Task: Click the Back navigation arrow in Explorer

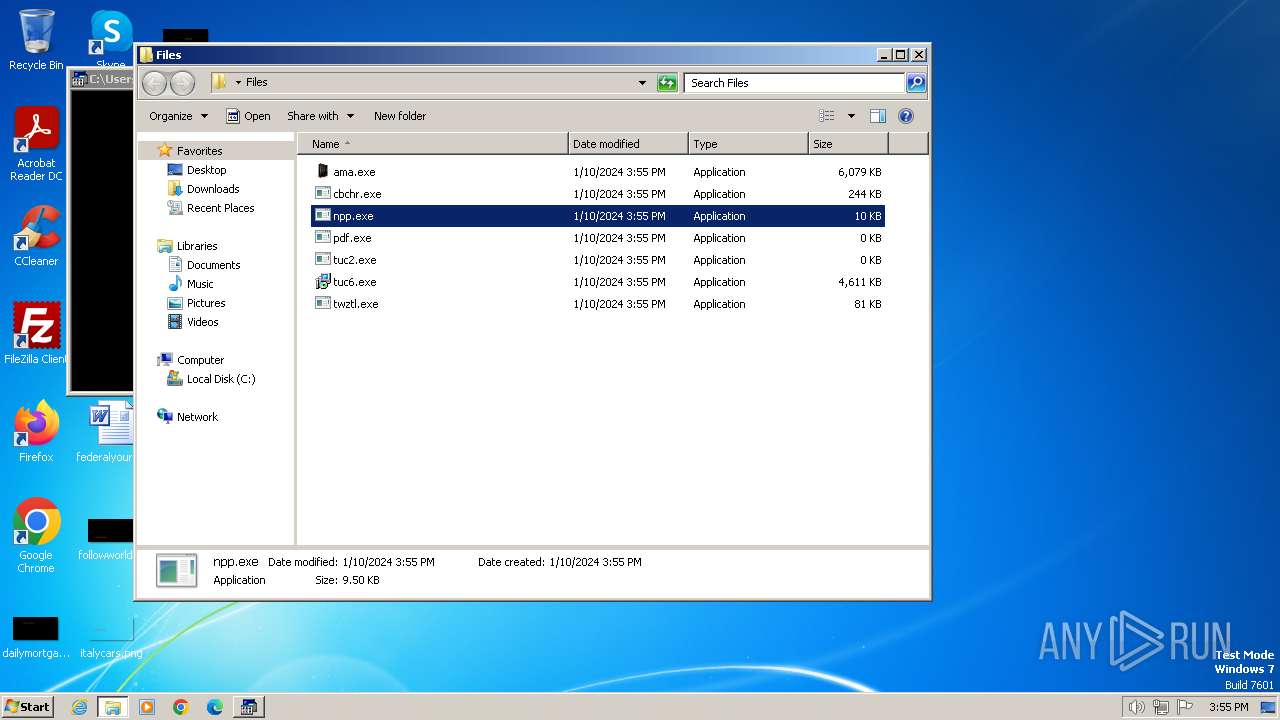Action: pyautogui.click(x=154, y=83)
